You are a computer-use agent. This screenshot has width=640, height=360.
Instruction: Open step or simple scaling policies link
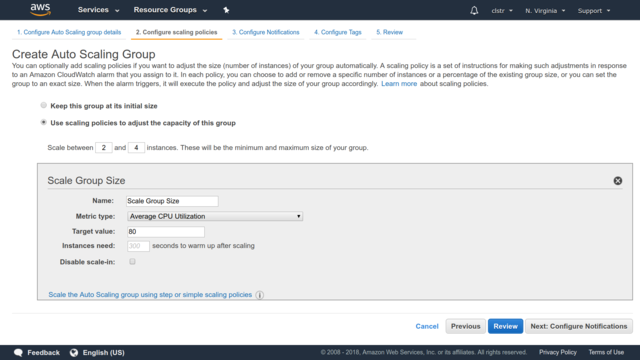(150, 295)
